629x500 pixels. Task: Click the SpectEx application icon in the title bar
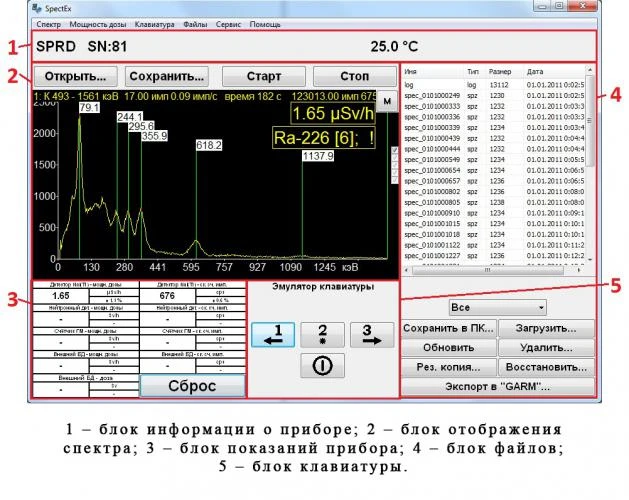pyautogui.click(x=37, y=8)
